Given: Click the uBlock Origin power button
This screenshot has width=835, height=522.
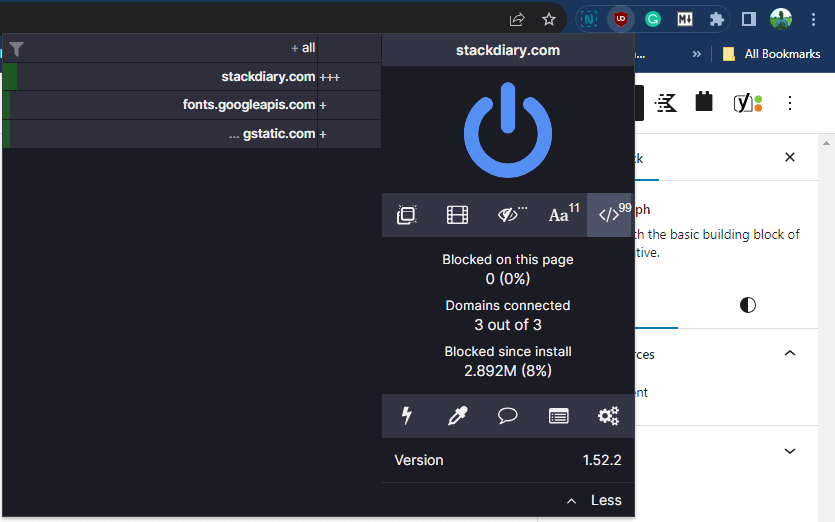Looking at the screenshot, I should click(x=507, y=130).
